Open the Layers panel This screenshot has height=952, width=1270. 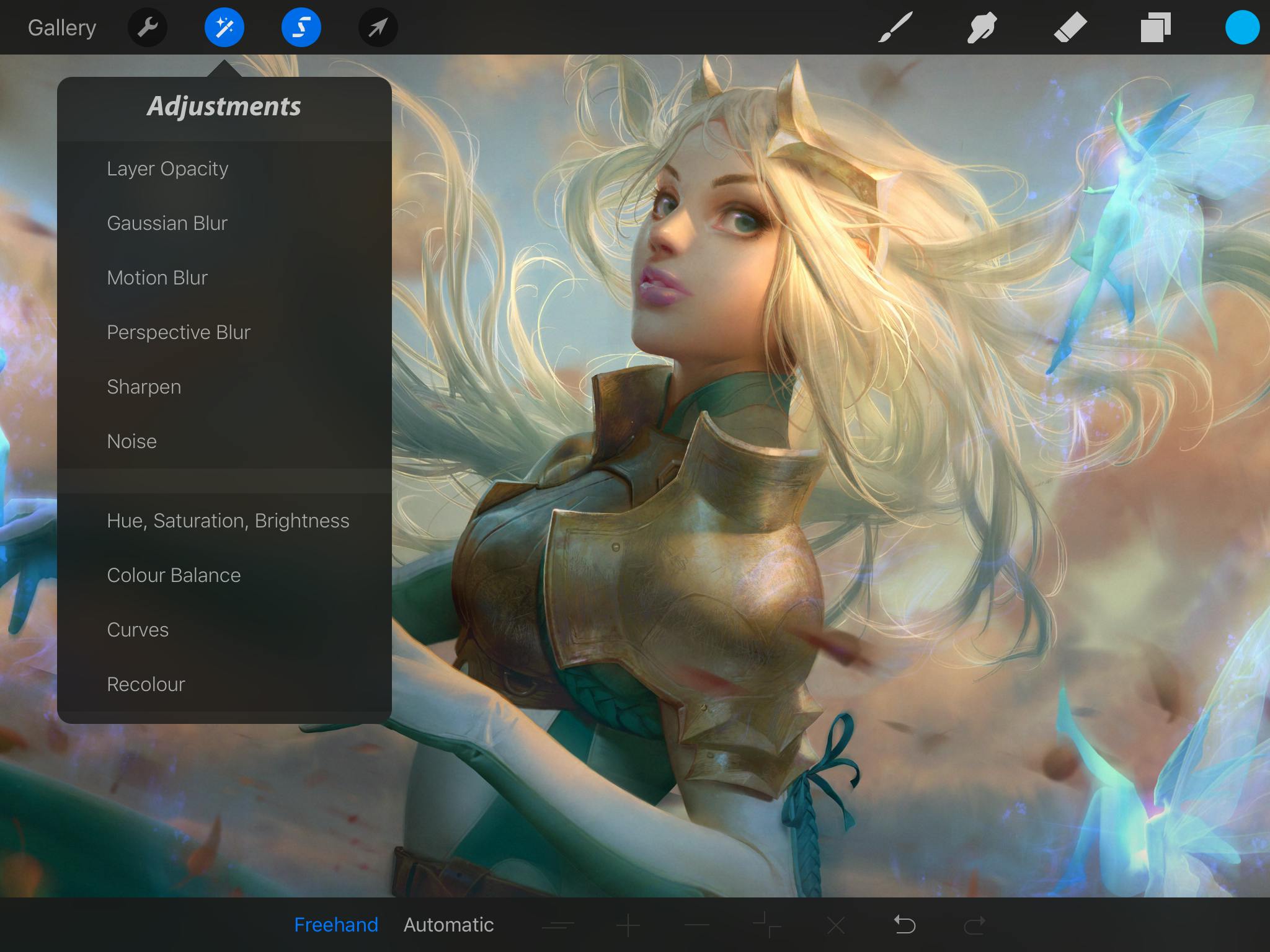click(x=1155, y=27)
